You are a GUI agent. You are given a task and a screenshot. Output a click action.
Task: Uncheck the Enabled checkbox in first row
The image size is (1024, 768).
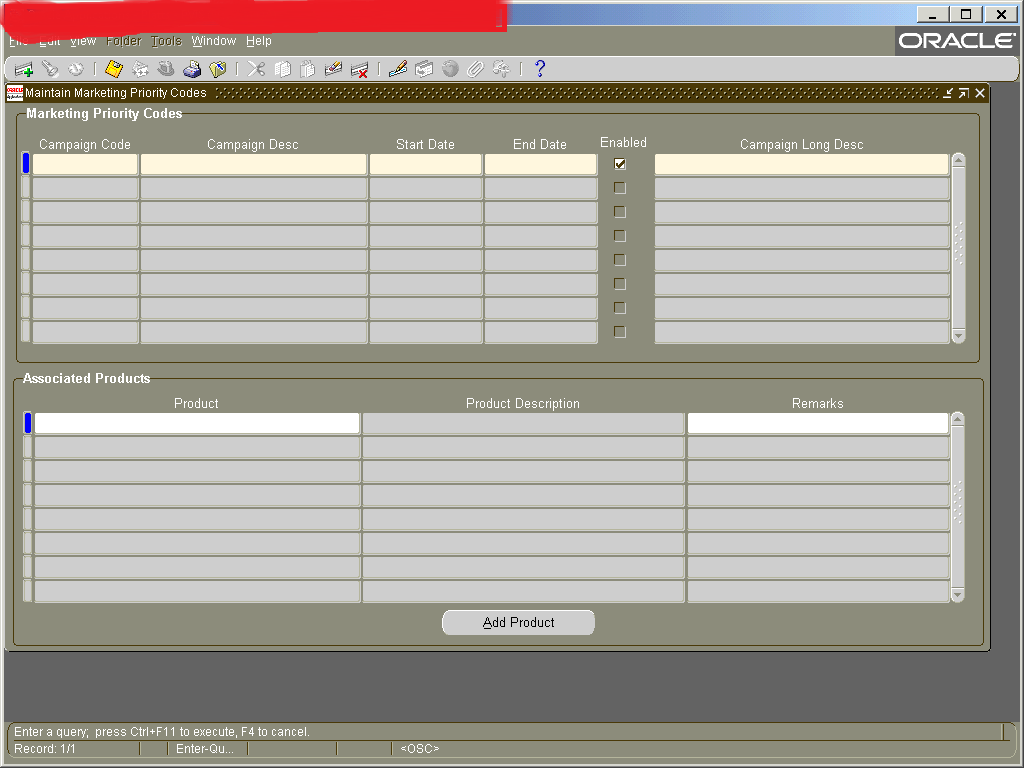pos(620,164)
